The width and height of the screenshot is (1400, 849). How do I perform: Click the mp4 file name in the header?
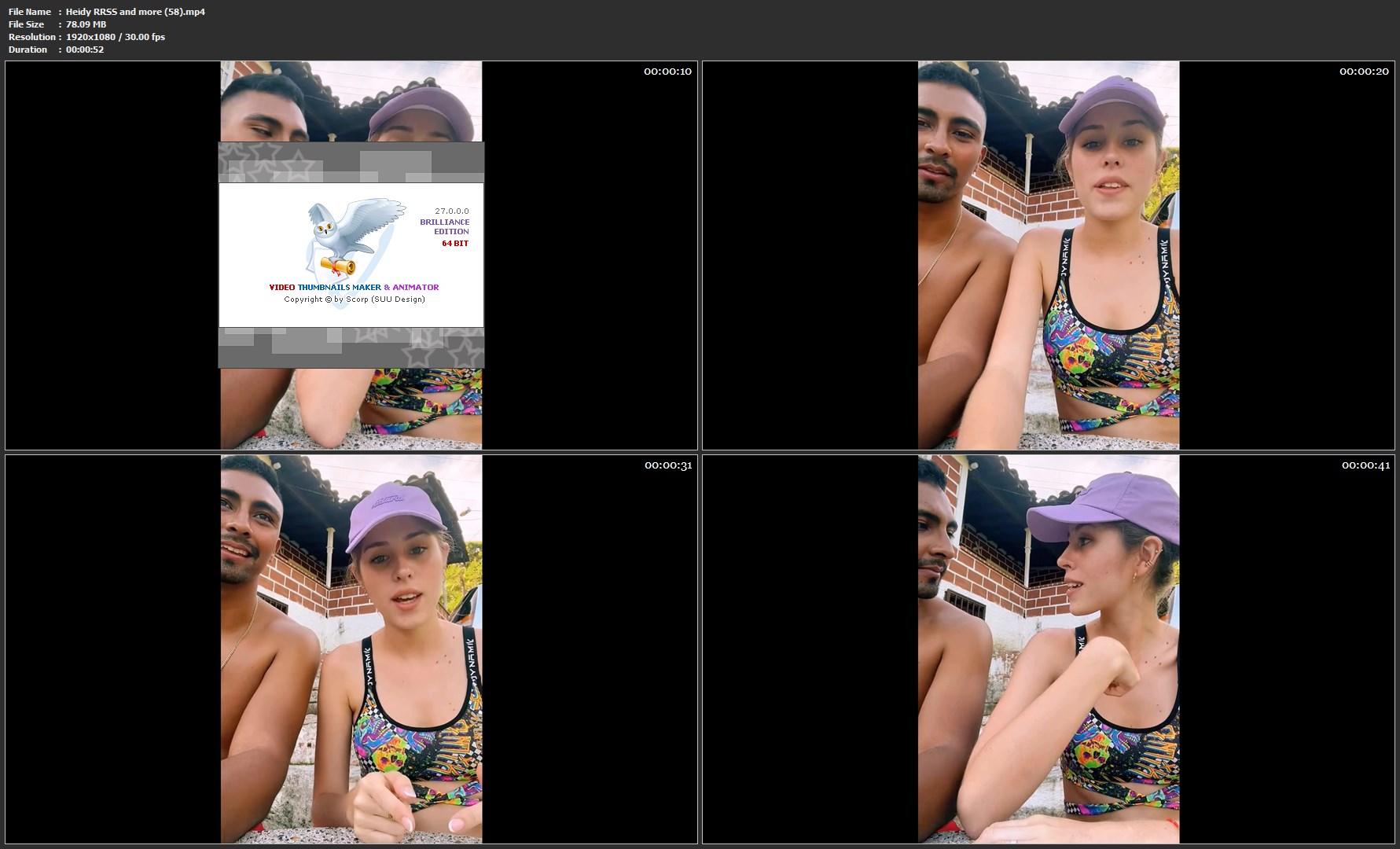135,12
